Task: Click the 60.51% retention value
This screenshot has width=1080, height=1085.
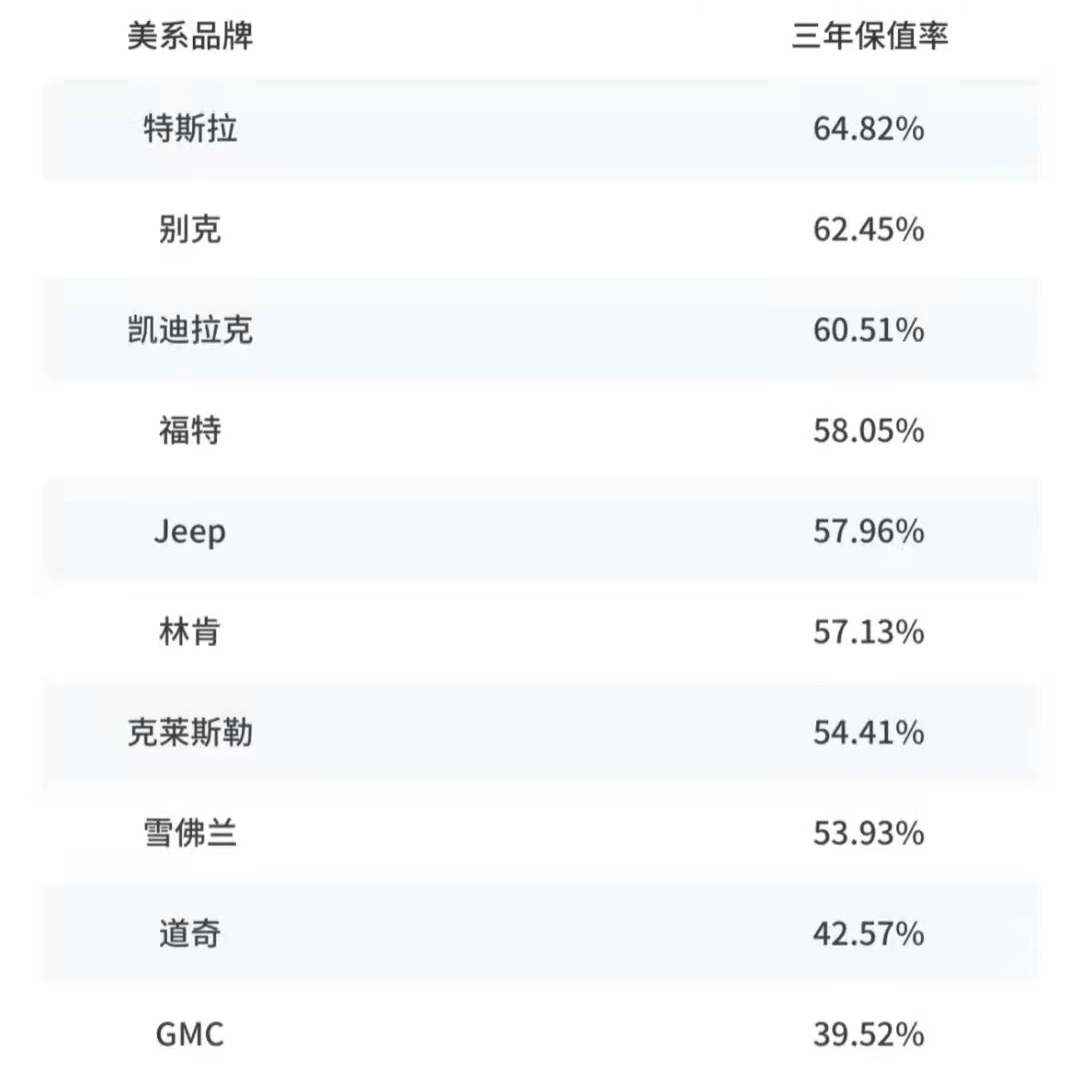Action: pos(868,330)
